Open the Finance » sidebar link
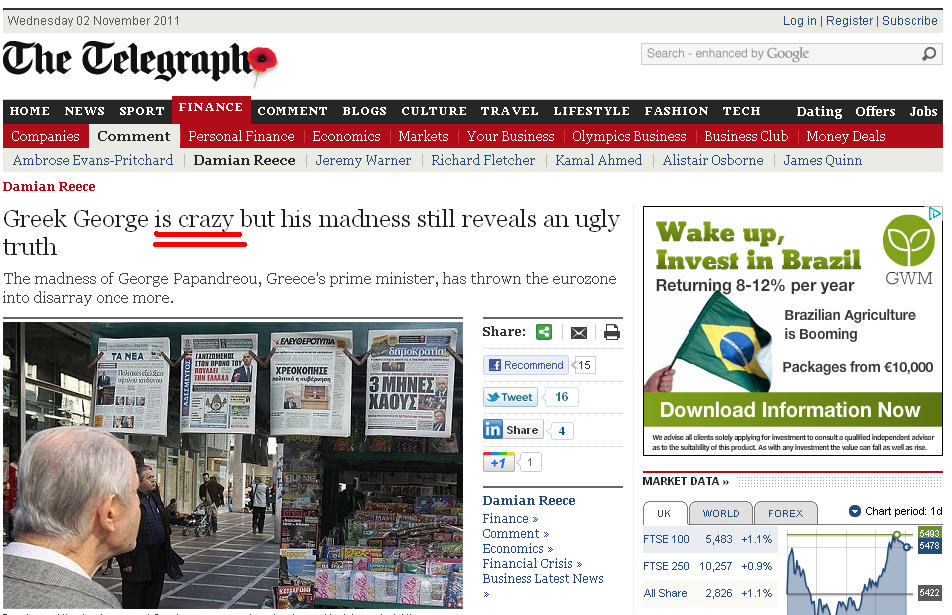 [511, 518]
